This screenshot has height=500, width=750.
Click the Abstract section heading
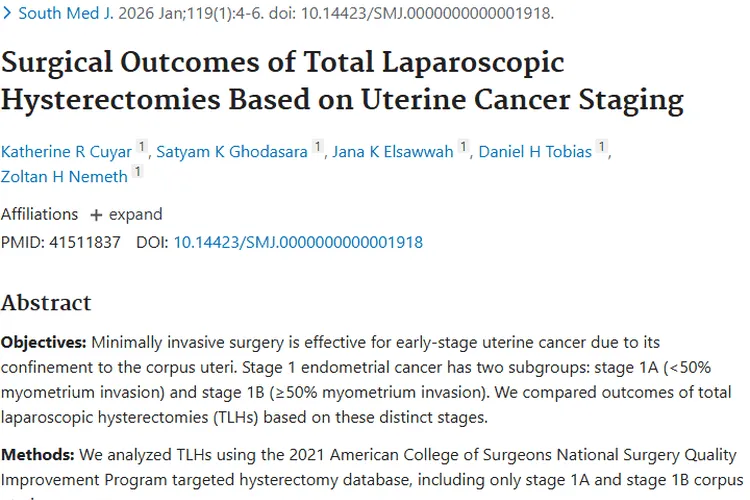46,303
